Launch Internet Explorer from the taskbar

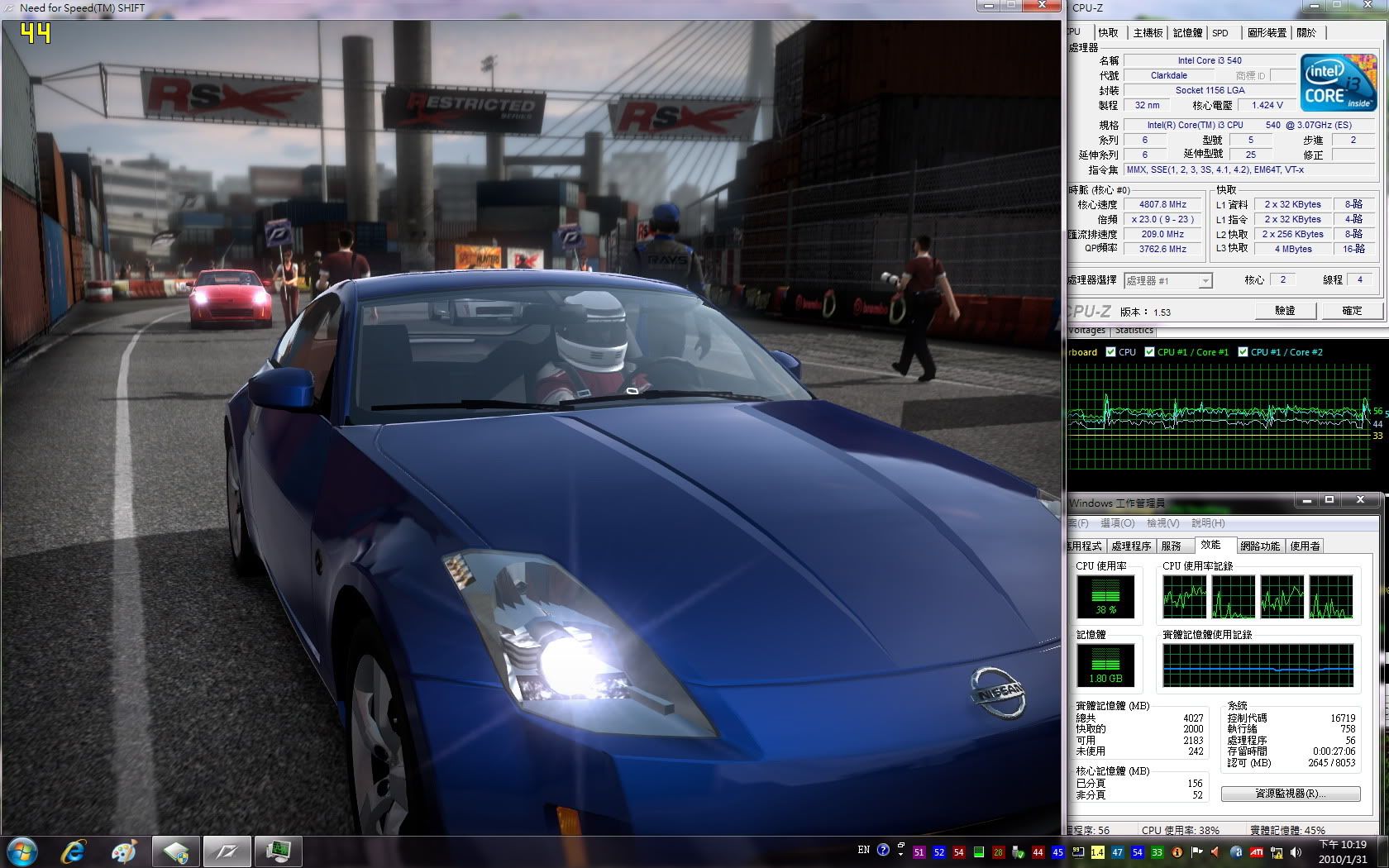[74, 851]
